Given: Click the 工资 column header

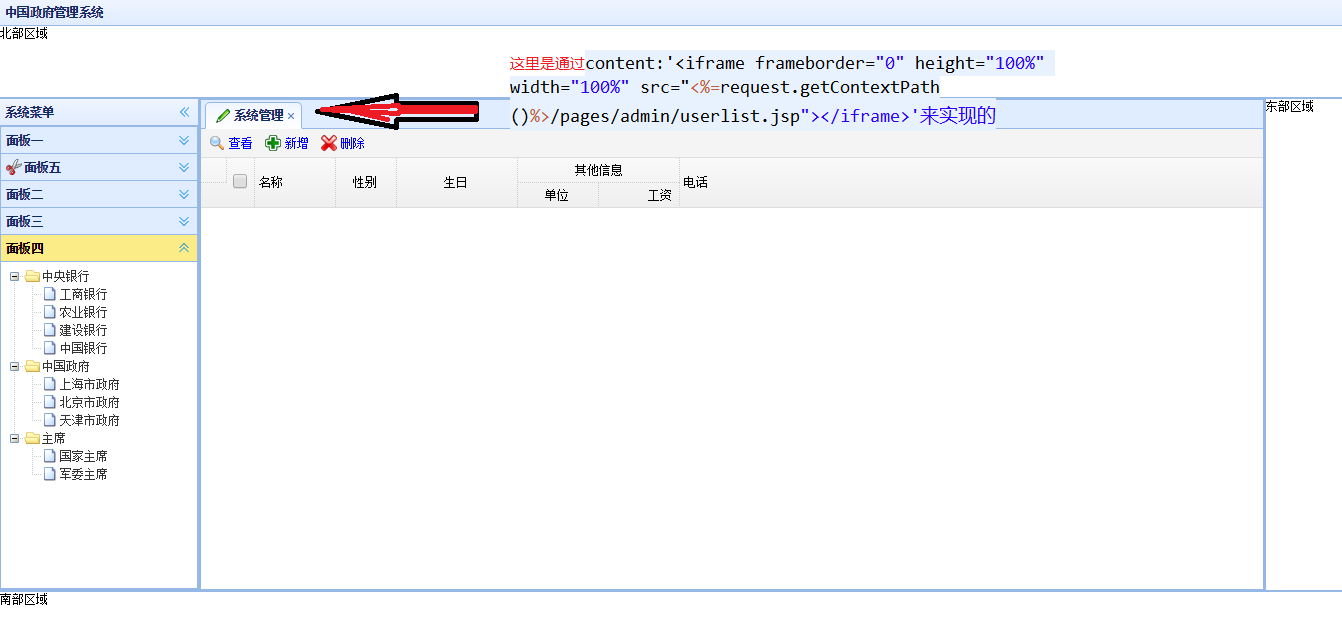Looking at the screenshot, I should pos(639,195).
